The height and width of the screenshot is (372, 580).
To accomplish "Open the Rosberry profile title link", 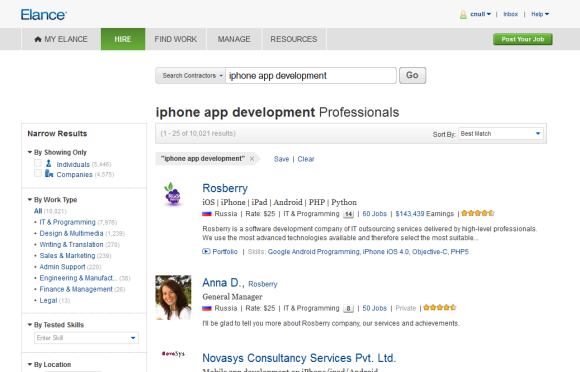I will pos(225,188).
